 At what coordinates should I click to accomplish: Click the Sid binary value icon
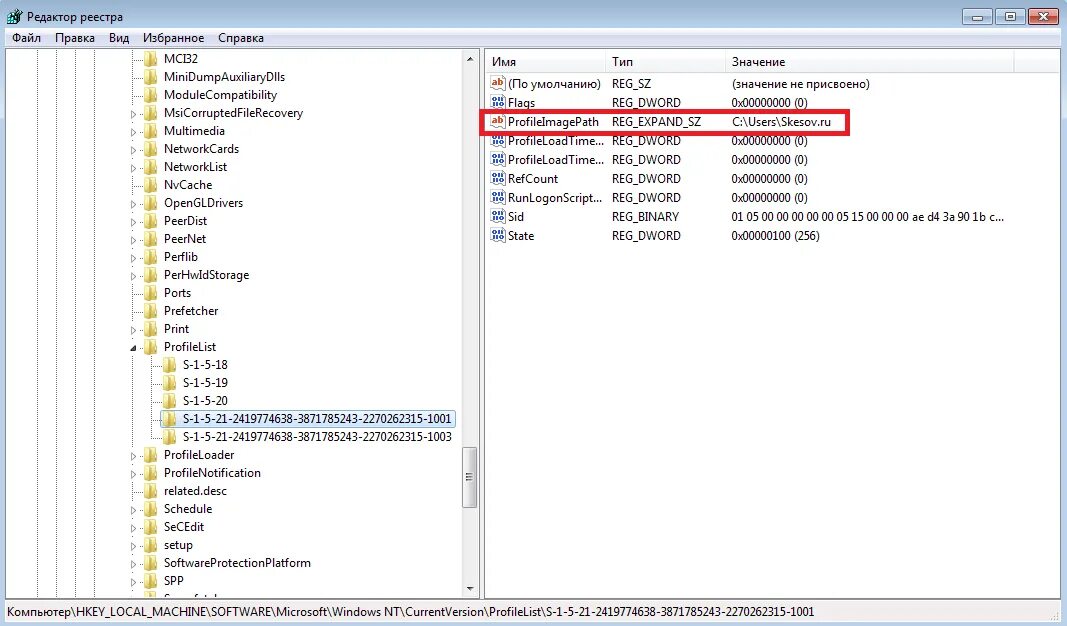497,216
